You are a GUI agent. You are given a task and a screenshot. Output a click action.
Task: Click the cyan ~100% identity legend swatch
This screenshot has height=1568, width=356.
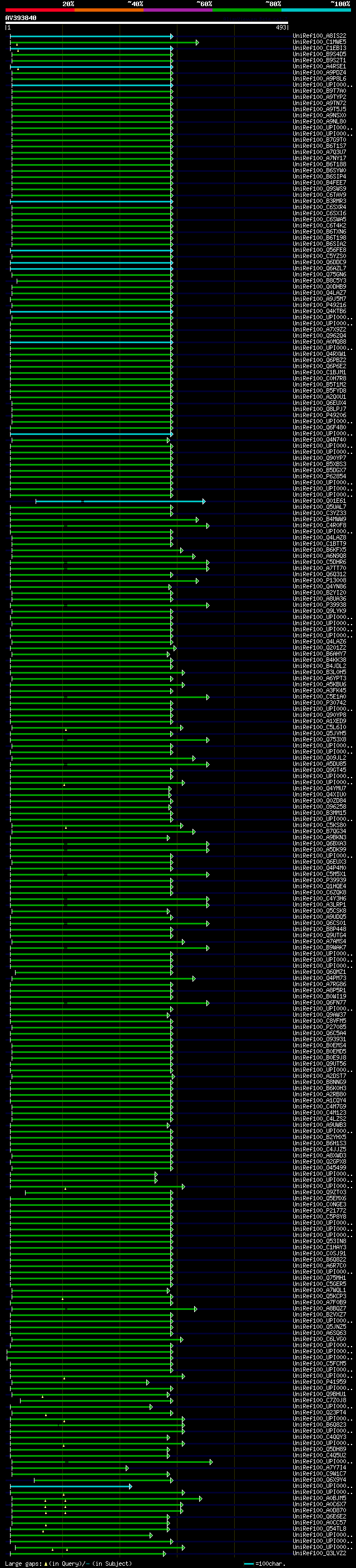pyautogui.click(x=317, y=10)
